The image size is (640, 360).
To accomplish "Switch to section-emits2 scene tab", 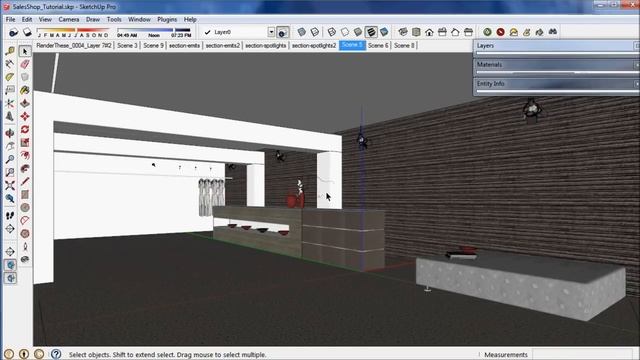I will [x=222, y=46].
